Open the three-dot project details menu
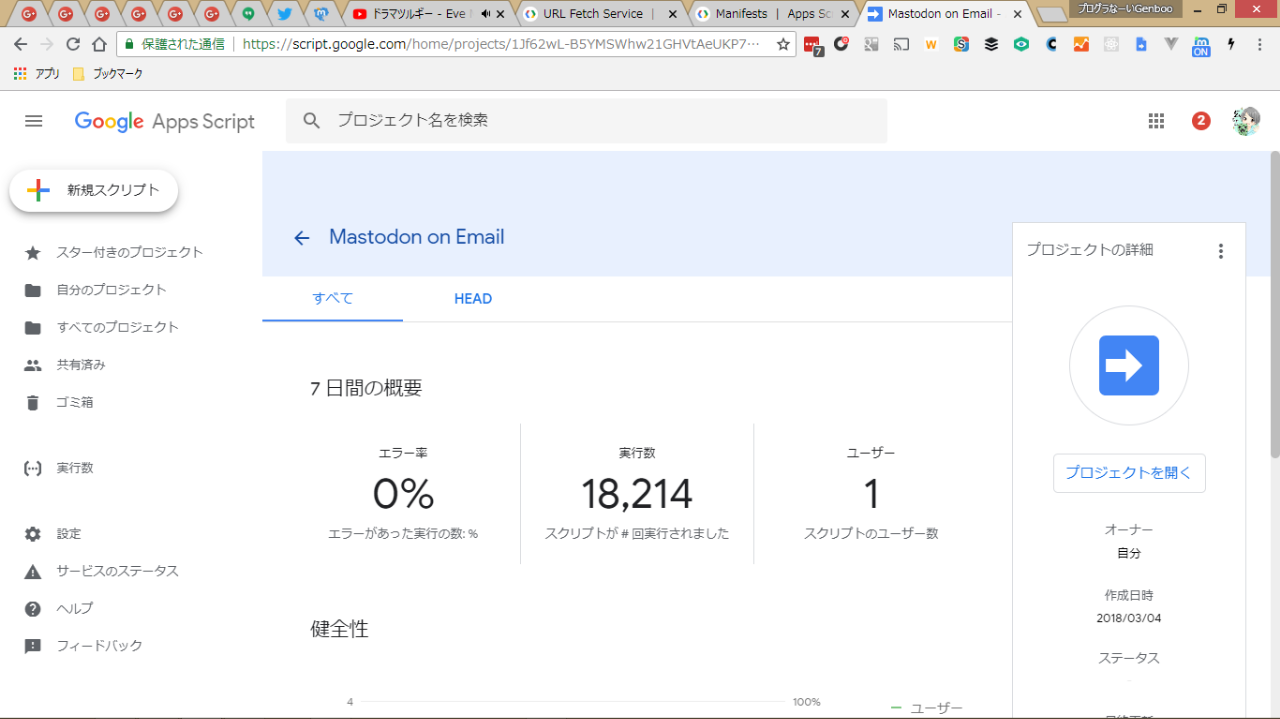 click(1220, 251)
